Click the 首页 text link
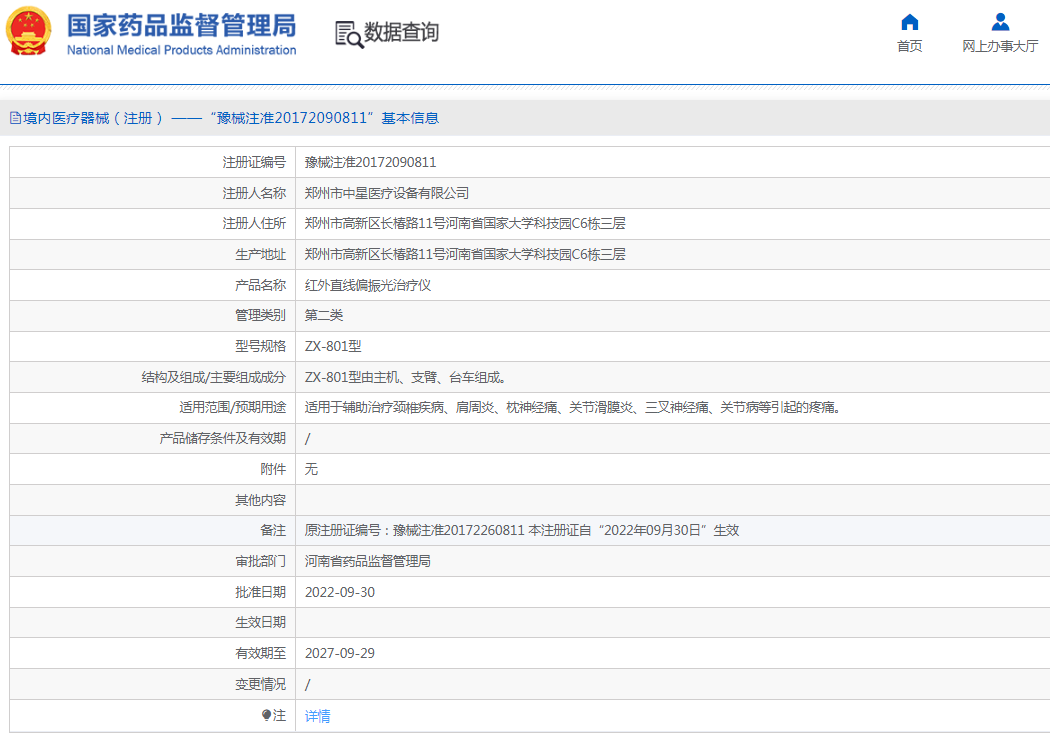1050x737 pixels. click(909, 46)
